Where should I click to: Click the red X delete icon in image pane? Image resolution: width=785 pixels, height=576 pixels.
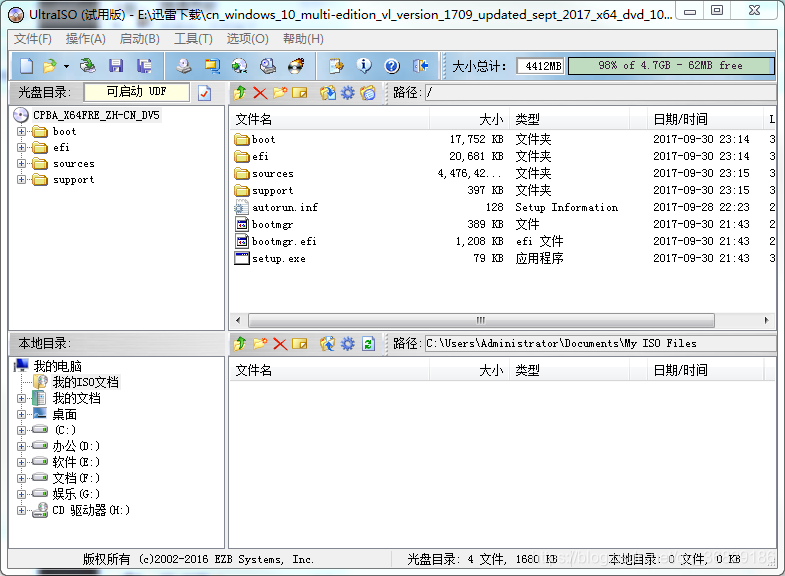(x=260, y=93)
